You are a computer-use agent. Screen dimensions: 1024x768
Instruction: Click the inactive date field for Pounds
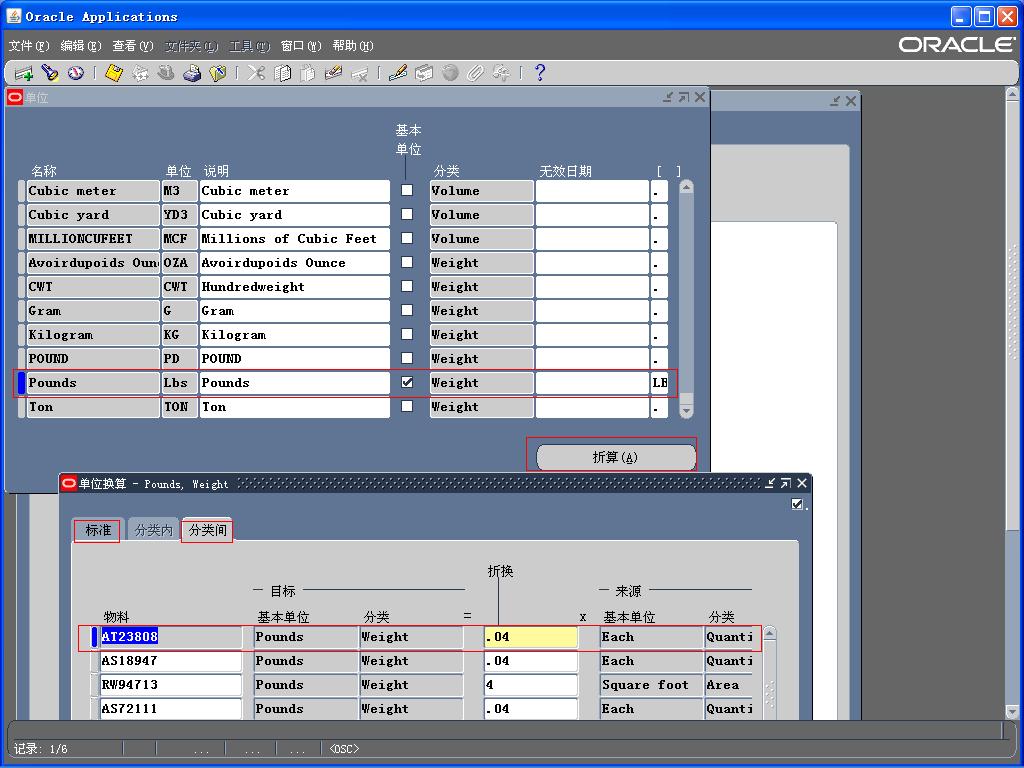tap(592, 383)
